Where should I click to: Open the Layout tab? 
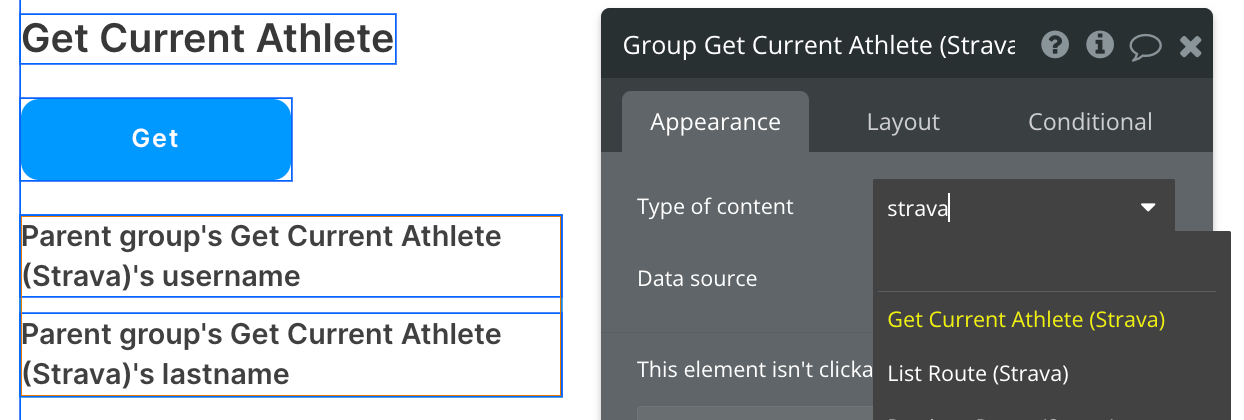(903, 122)
